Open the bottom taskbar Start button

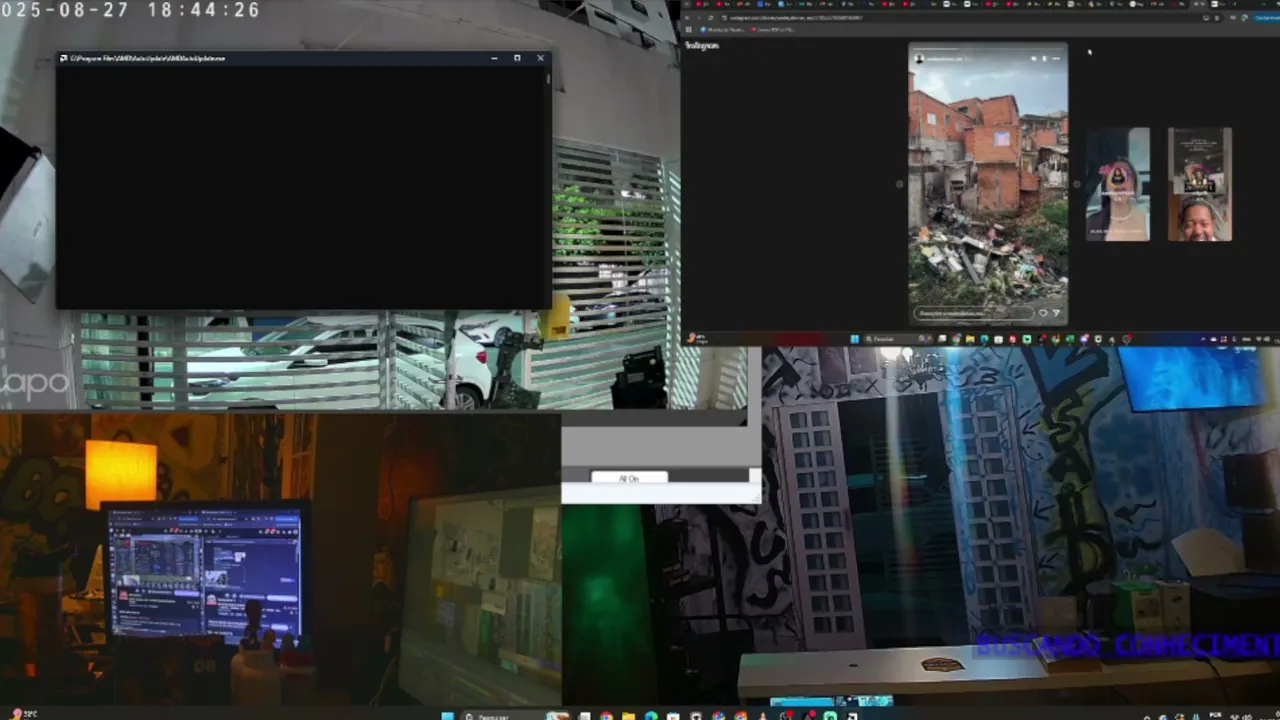[x=448, y=716]
